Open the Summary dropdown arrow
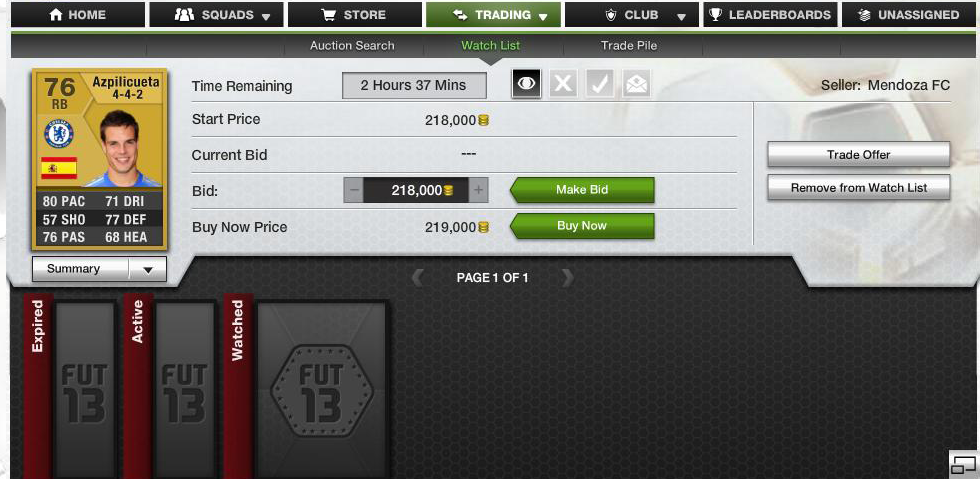 148,270
